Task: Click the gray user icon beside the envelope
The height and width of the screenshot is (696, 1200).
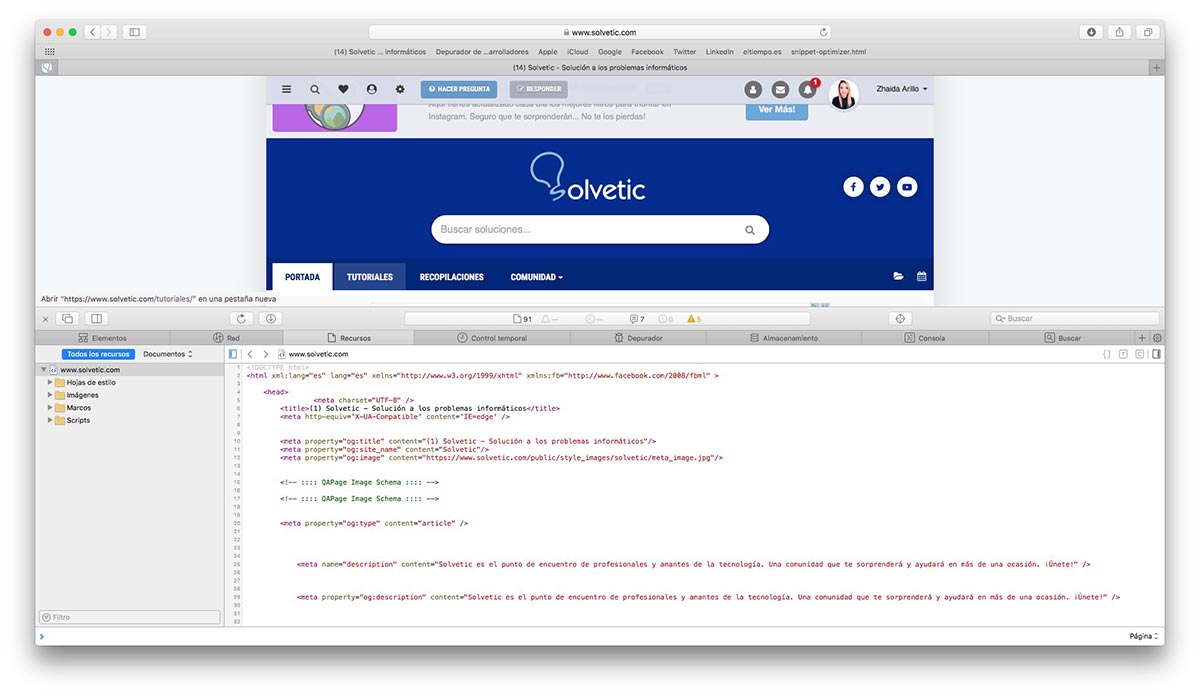Action: tap(753, 90)
